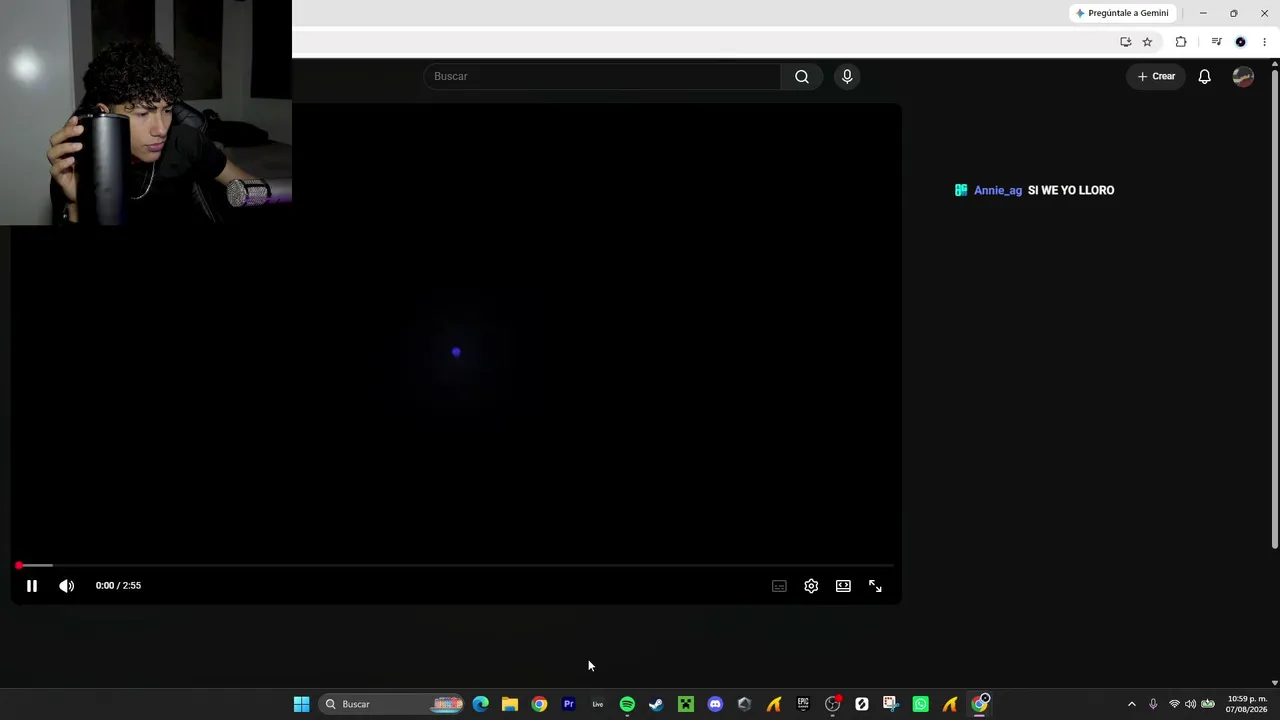This screenshot has height=720, width=1280.
Task: Show hidden system tray icons
Action: [1132, 704]
